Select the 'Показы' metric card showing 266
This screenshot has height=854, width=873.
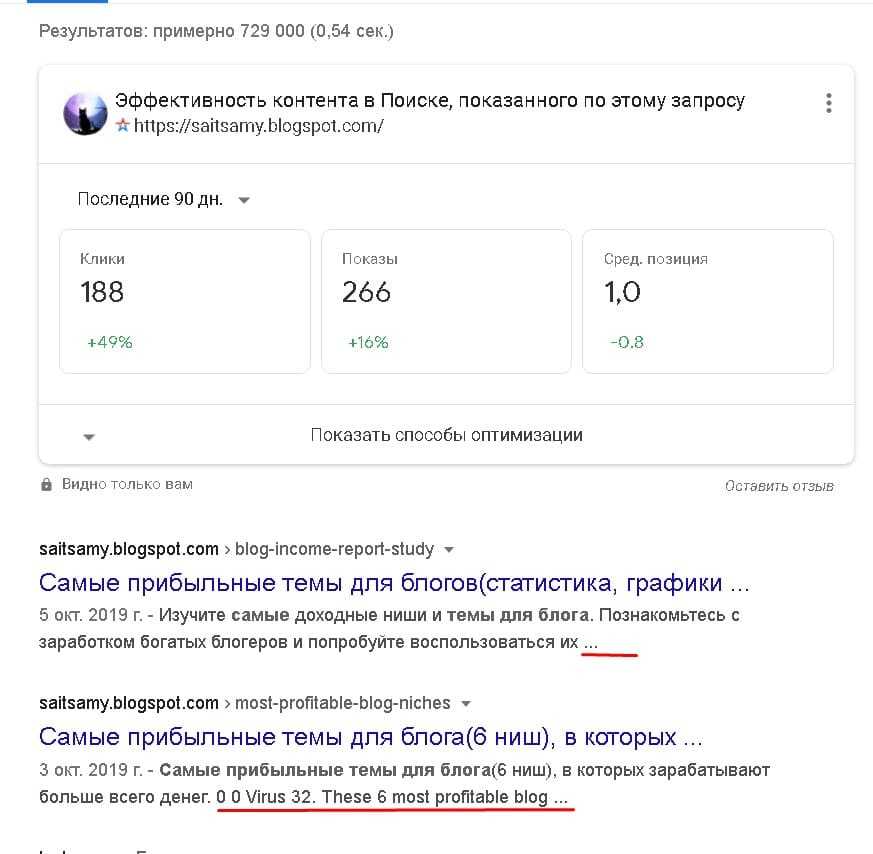[446, 301]
